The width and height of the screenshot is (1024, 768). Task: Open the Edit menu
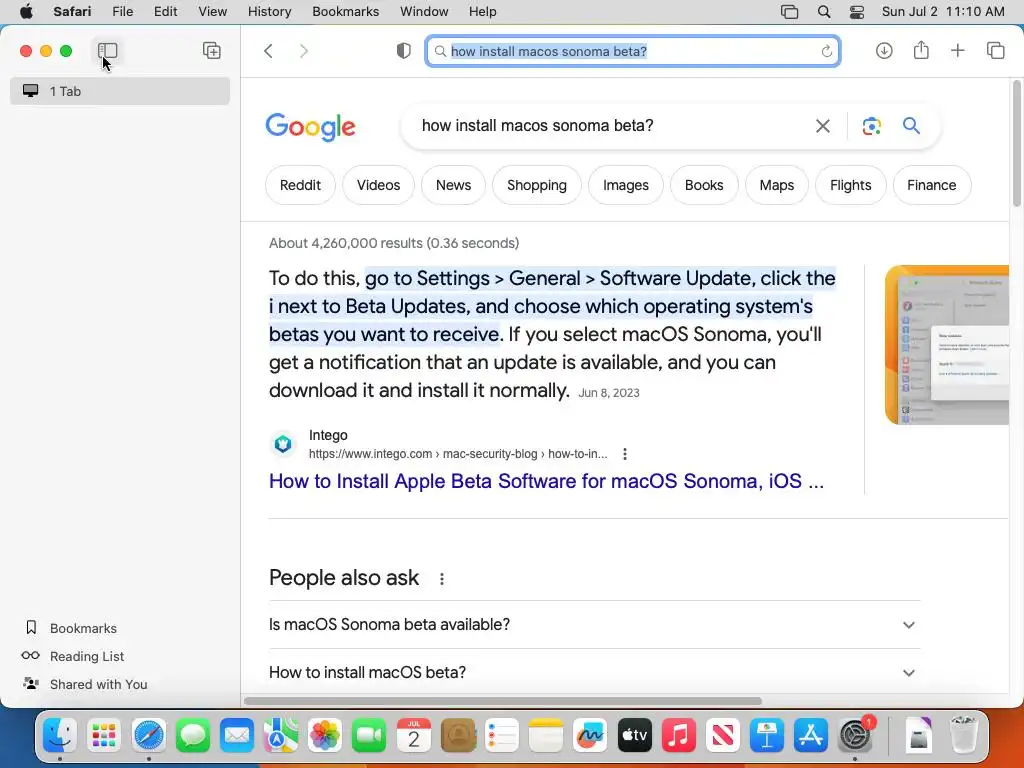[x=165, y=12]
